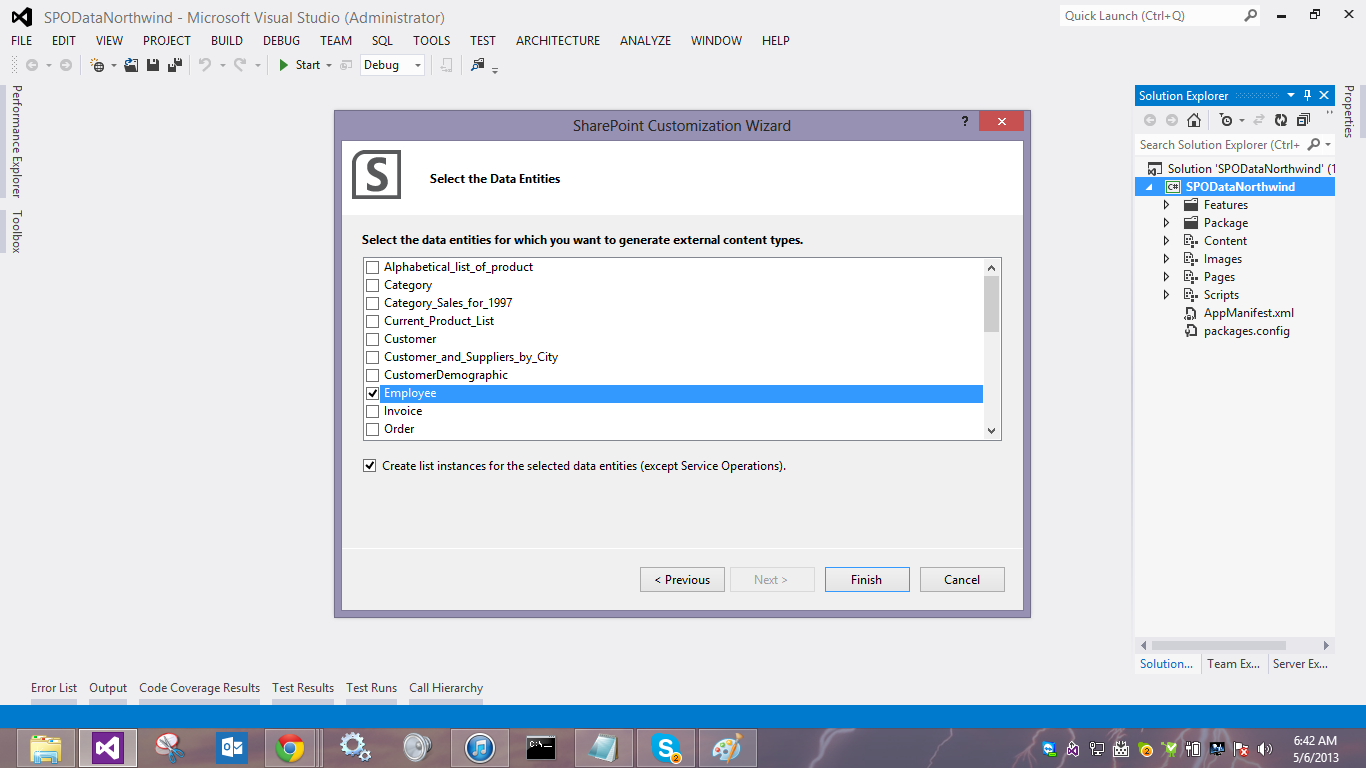This screenshot has width=1366, height=768.
Task: Open the PROJECT menu
Action: [x=167, y=41]
